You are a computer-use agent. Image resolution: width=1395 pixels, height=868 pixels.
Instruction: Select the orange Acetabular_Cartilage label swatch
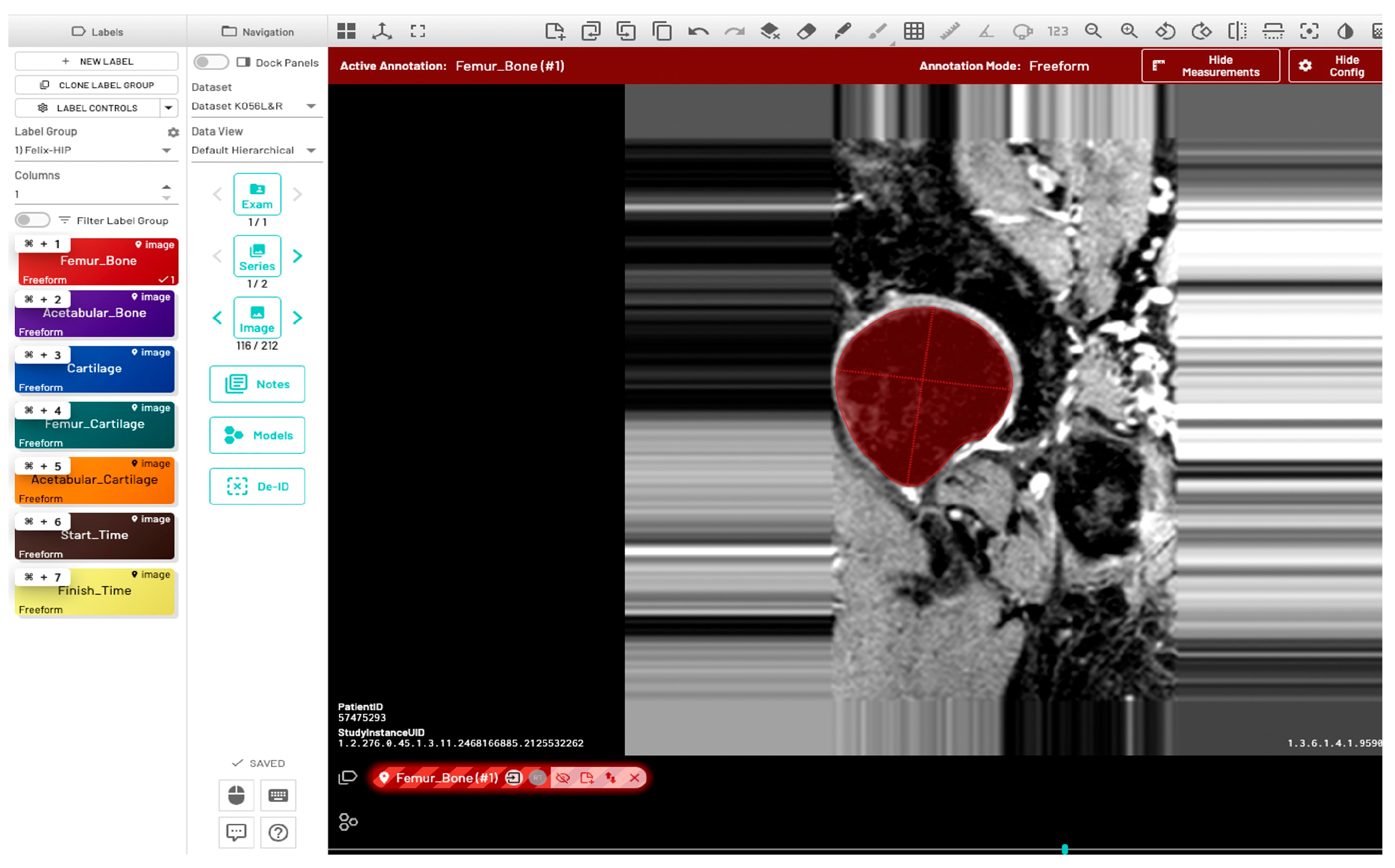(x=95, y=481)
